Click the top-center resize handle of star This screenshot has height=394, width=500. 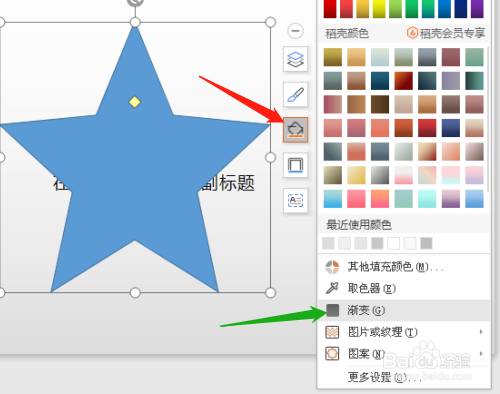[x=135, y=22]
